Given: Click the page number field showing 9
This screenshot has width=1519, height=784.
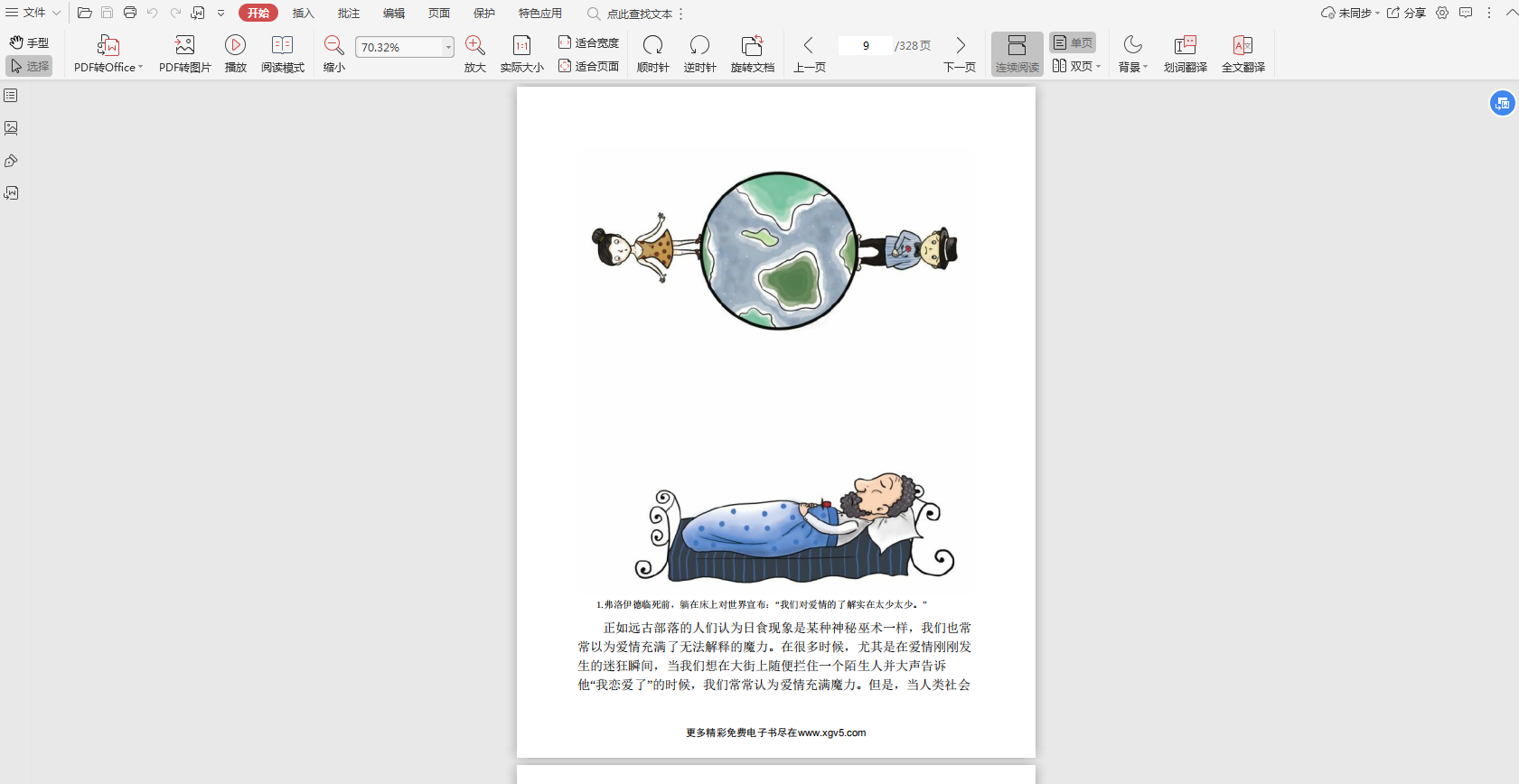Looking at the screenshot, I should (x=866, y=46).
